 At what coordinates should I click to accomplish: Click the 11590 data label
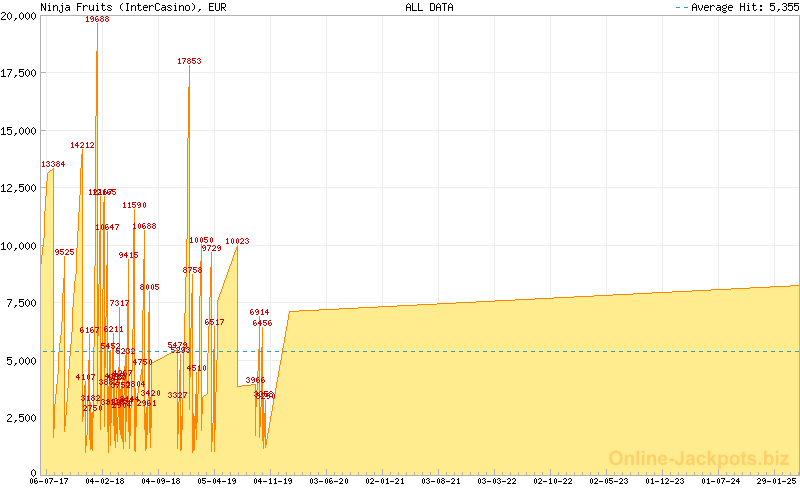click(x=134, y=205)
